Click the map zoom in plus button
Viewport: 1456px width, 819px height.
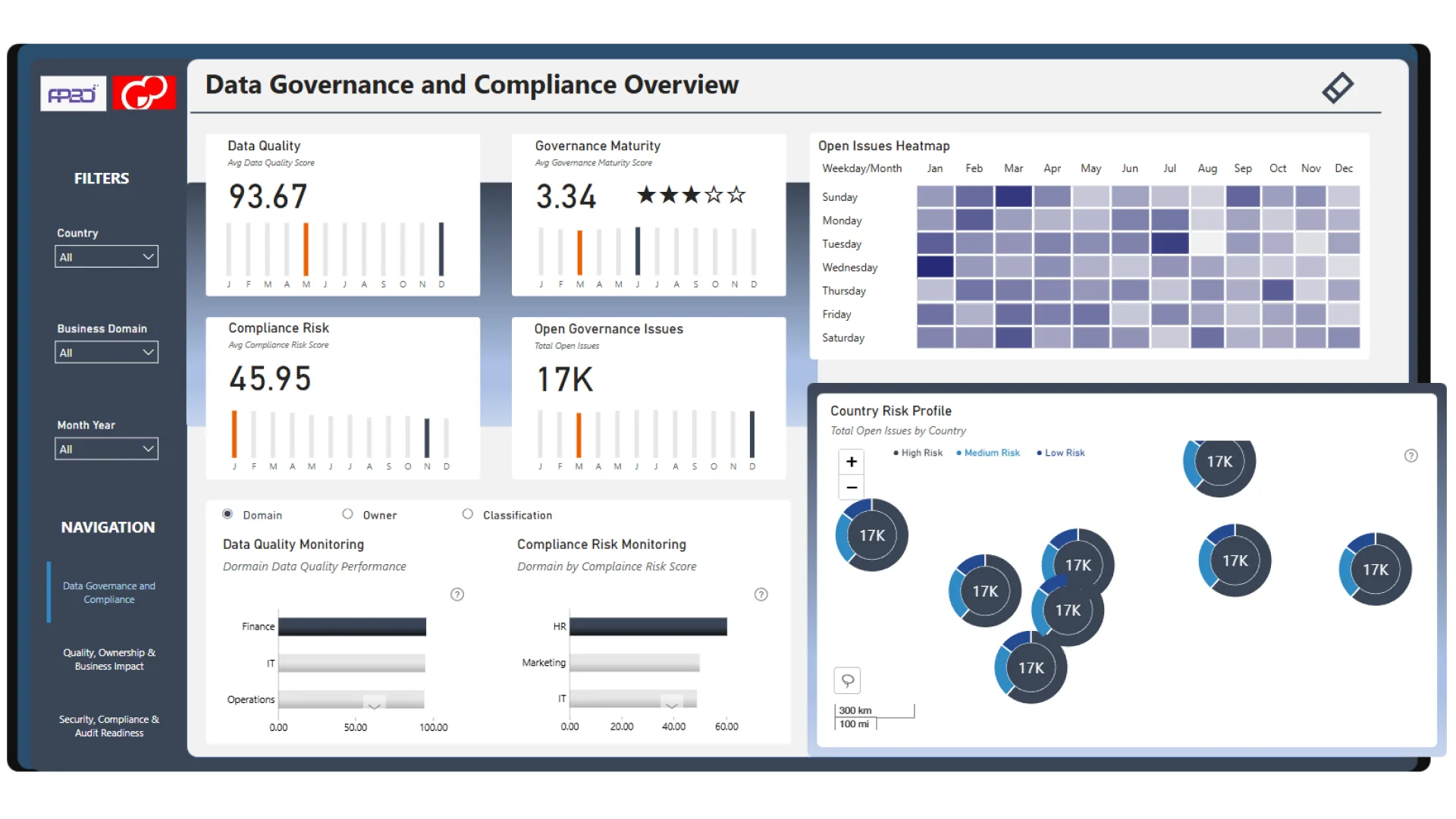click(x=852, y=462)
